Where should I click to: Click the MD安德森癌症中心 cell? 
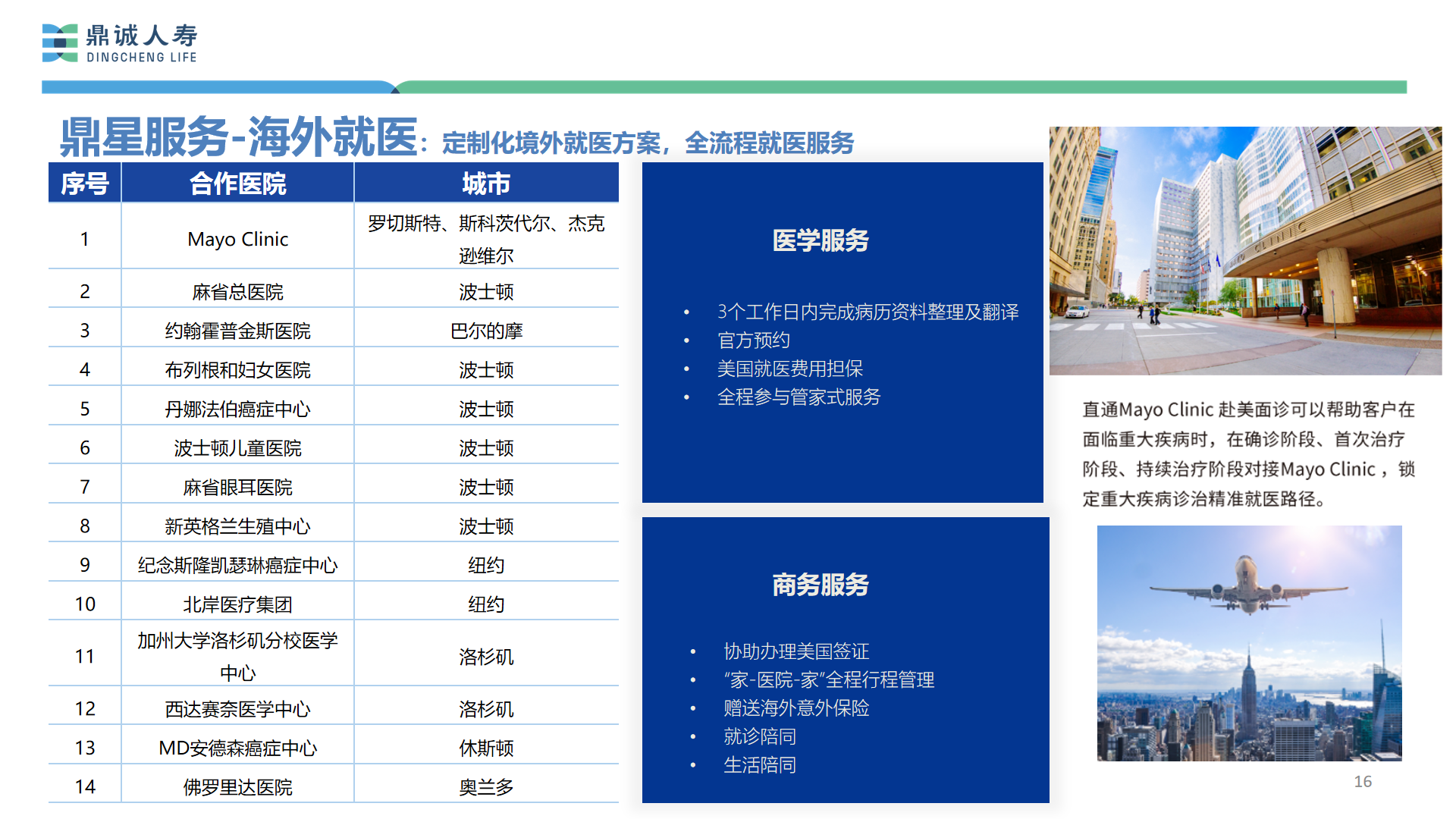pyautogui.click(x=237, y=748)
